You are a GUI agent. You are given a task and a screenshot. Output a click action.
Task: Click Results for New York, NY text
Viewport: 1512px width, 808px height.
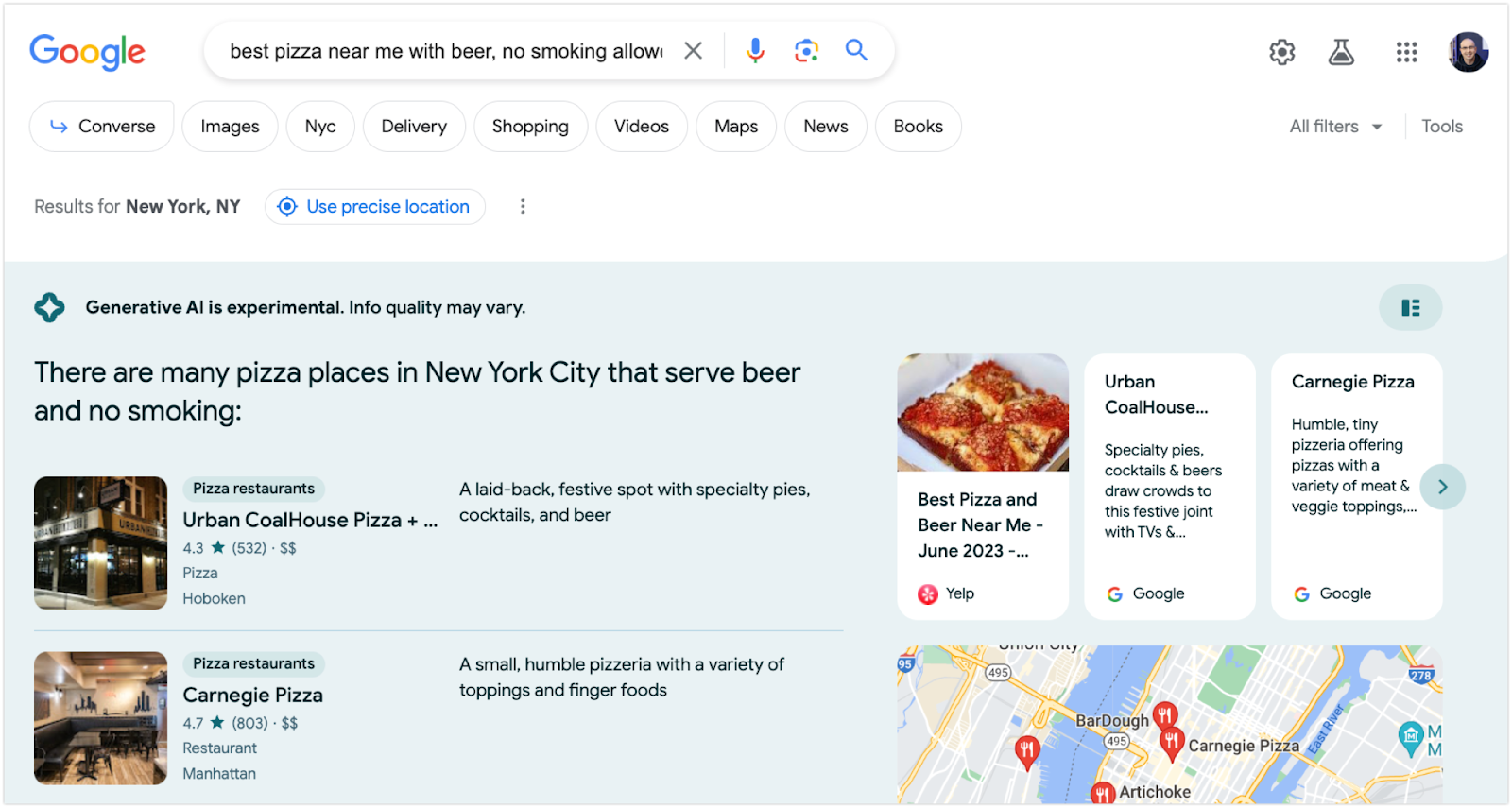coord(137,207)
